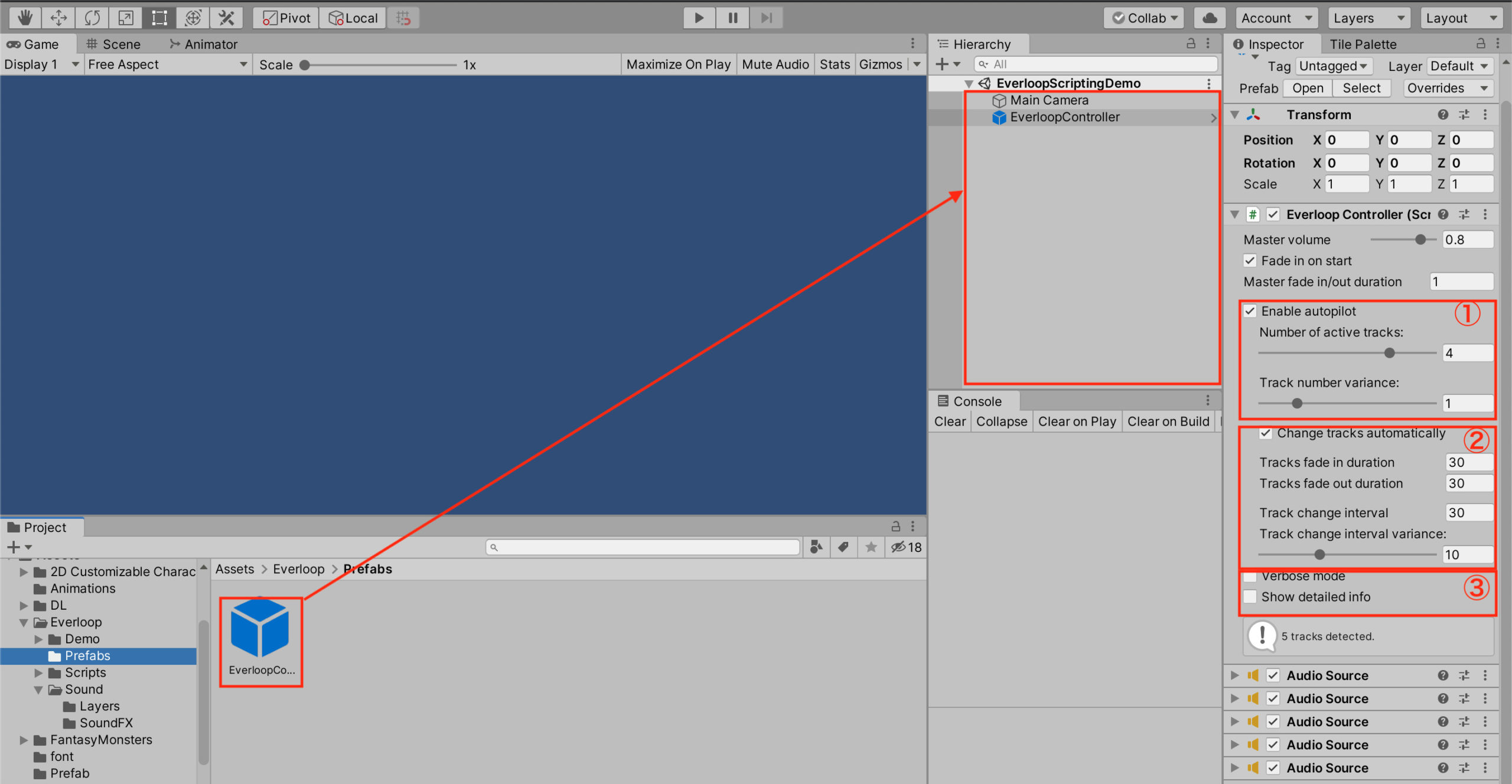Toggle Verbose mode checkbox
This screenshot has width=1512, height=784.
[x=1250, y=576]
